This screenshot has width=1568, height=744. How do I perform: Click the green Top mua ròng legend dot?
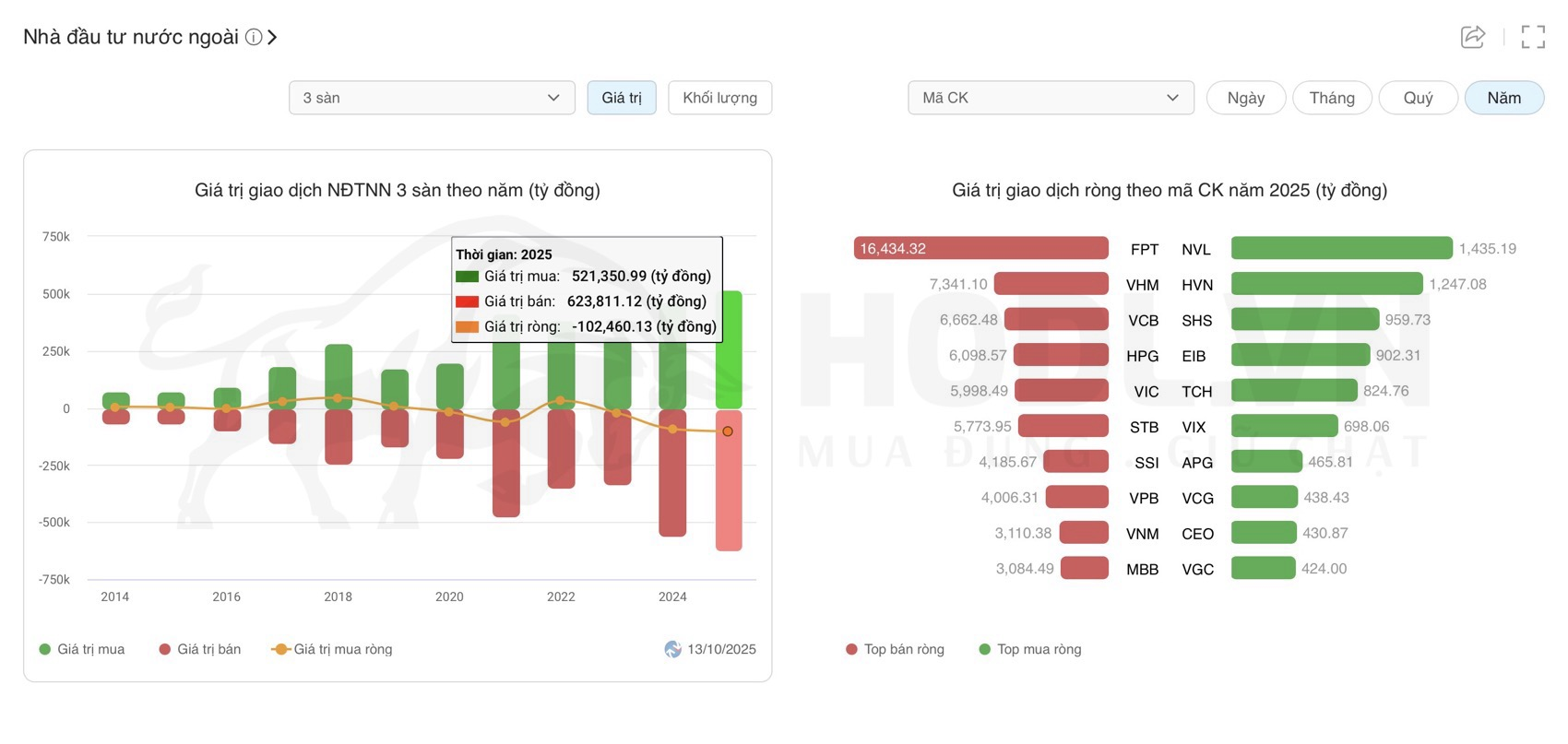pos(985,649)
